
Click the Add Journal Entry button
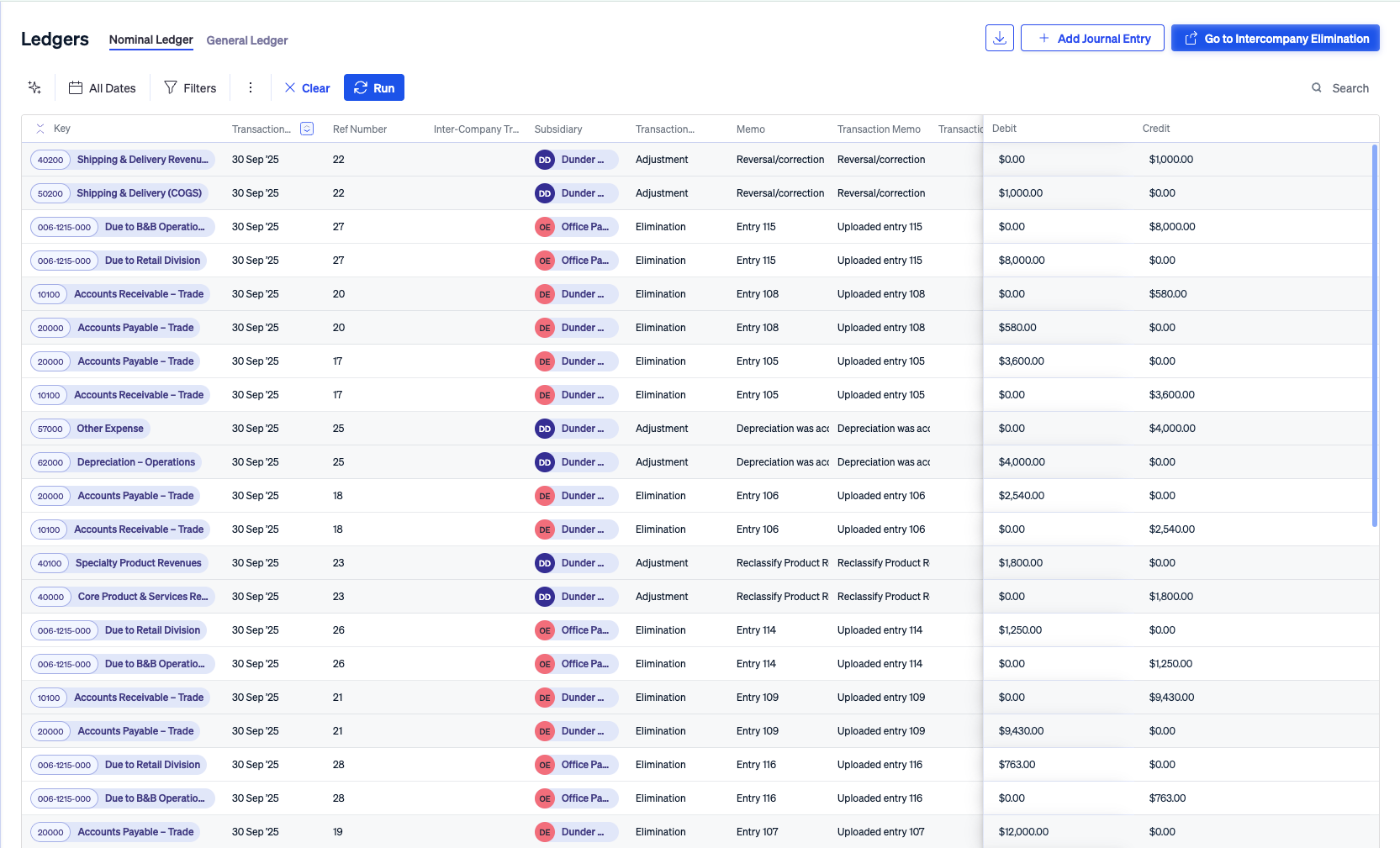[x=1092, y=38]
